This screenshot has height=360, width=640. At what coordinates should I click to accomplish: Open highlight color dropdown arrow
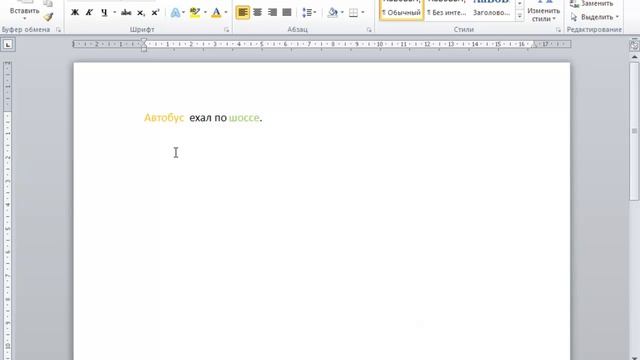[x=205, y=13]
